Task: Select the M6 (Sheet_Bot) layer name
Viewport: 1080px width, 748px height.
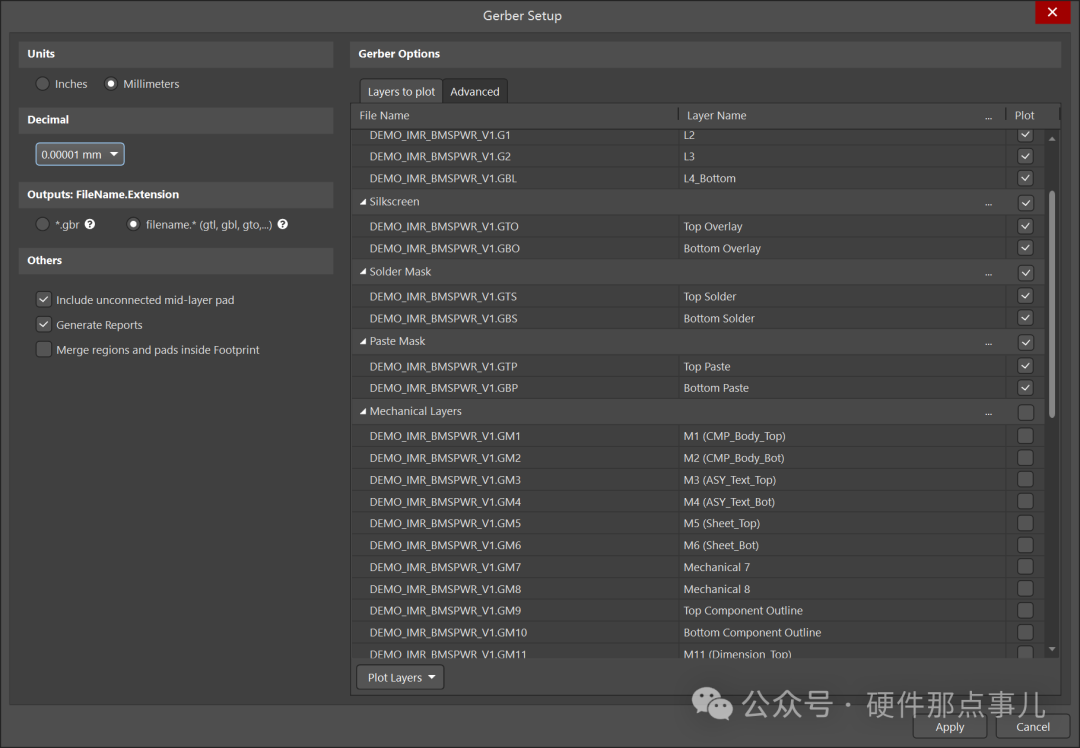Action: point(721,545)
